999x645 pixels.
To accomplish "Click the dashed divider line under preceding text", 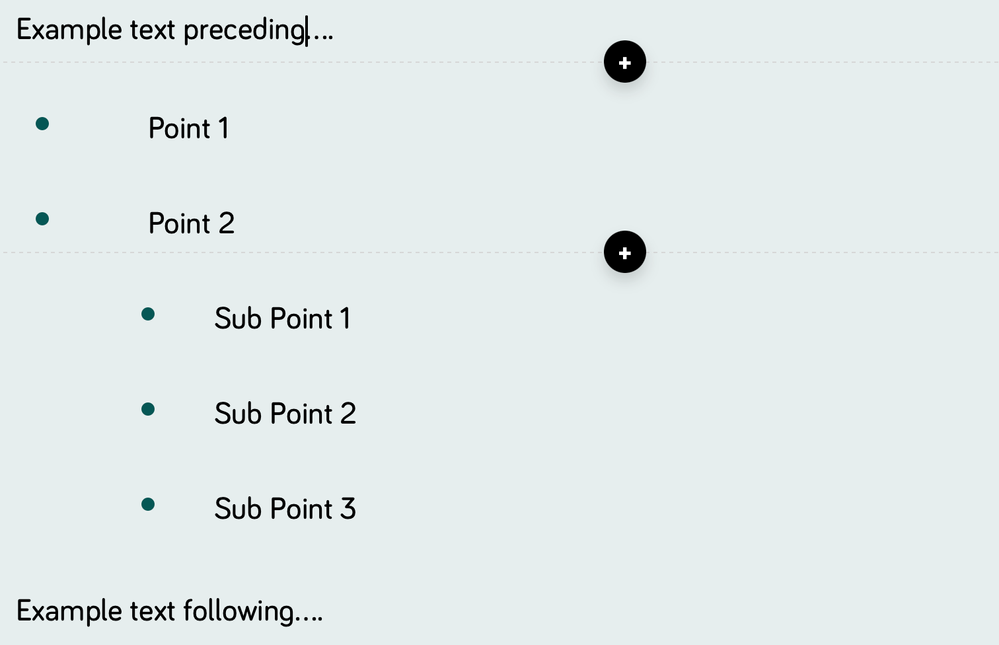I will point(300,62).
